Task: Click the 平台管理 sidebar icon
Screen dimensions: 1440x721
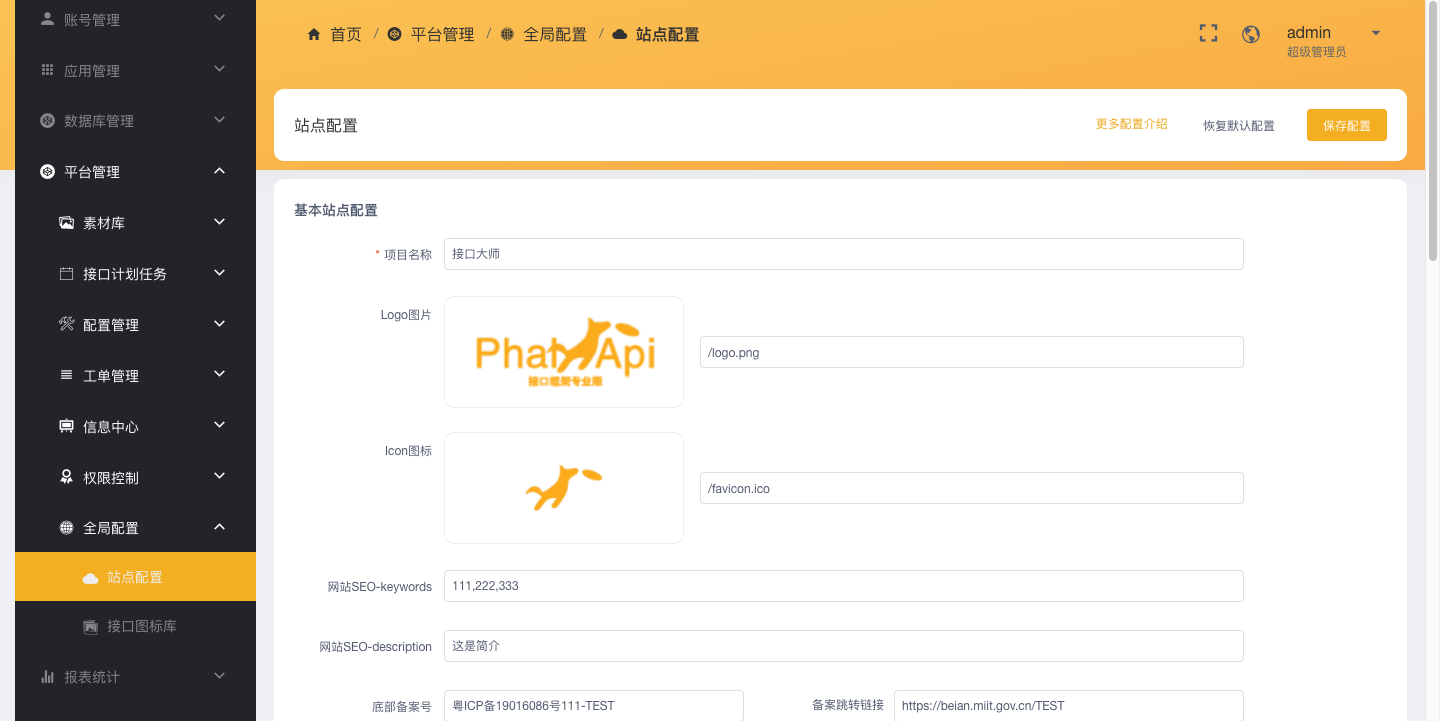Action: tap(47, 172)
